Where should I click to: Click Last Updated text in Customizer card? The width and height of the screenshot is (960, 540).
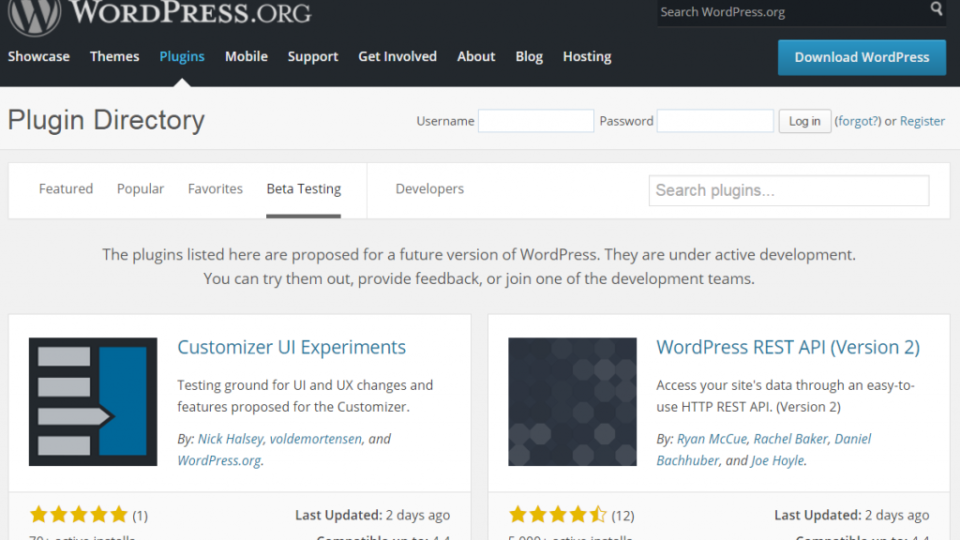[x=372, y=515]
